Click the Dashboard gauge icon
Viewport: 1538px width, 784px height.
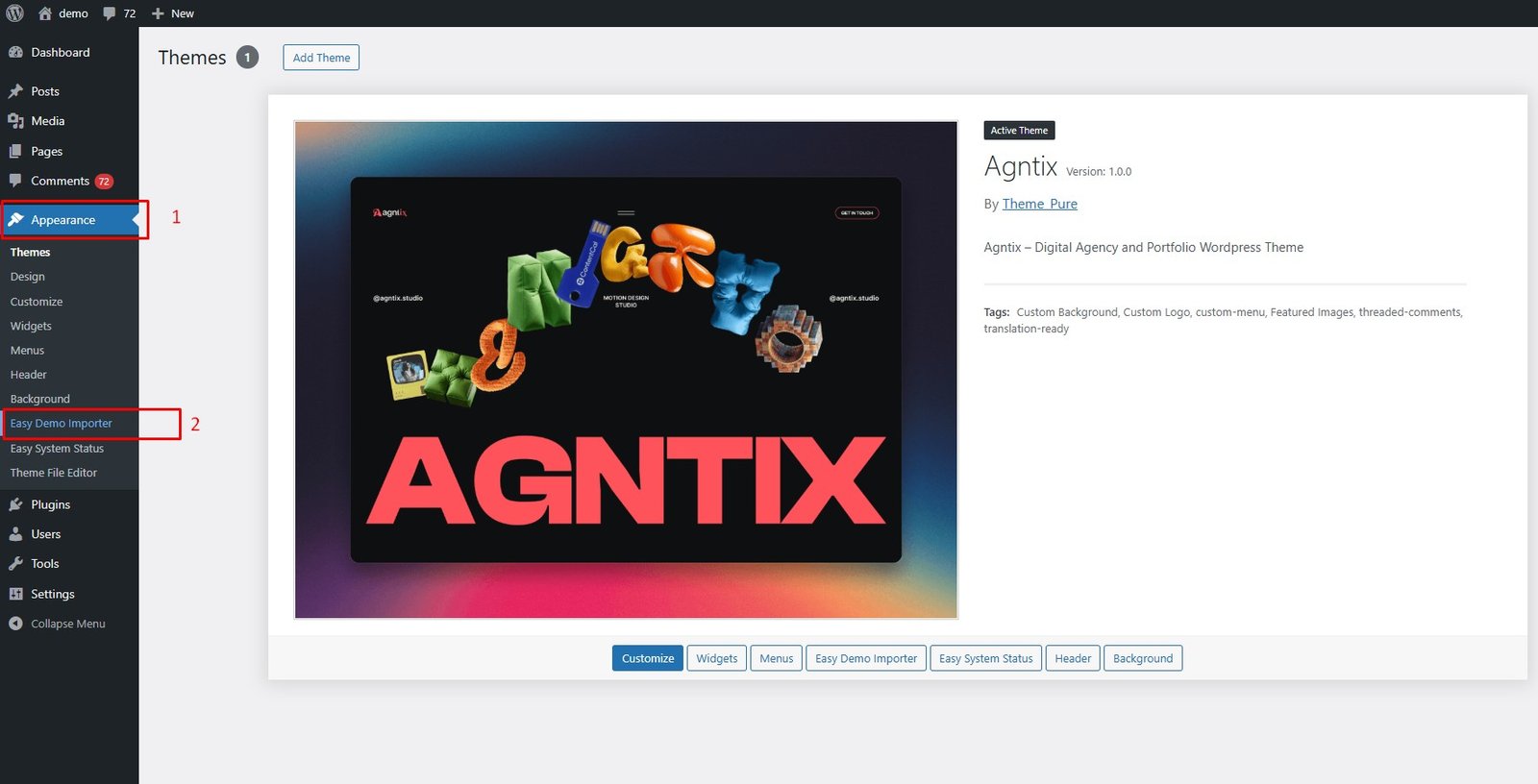coord(15,53)
